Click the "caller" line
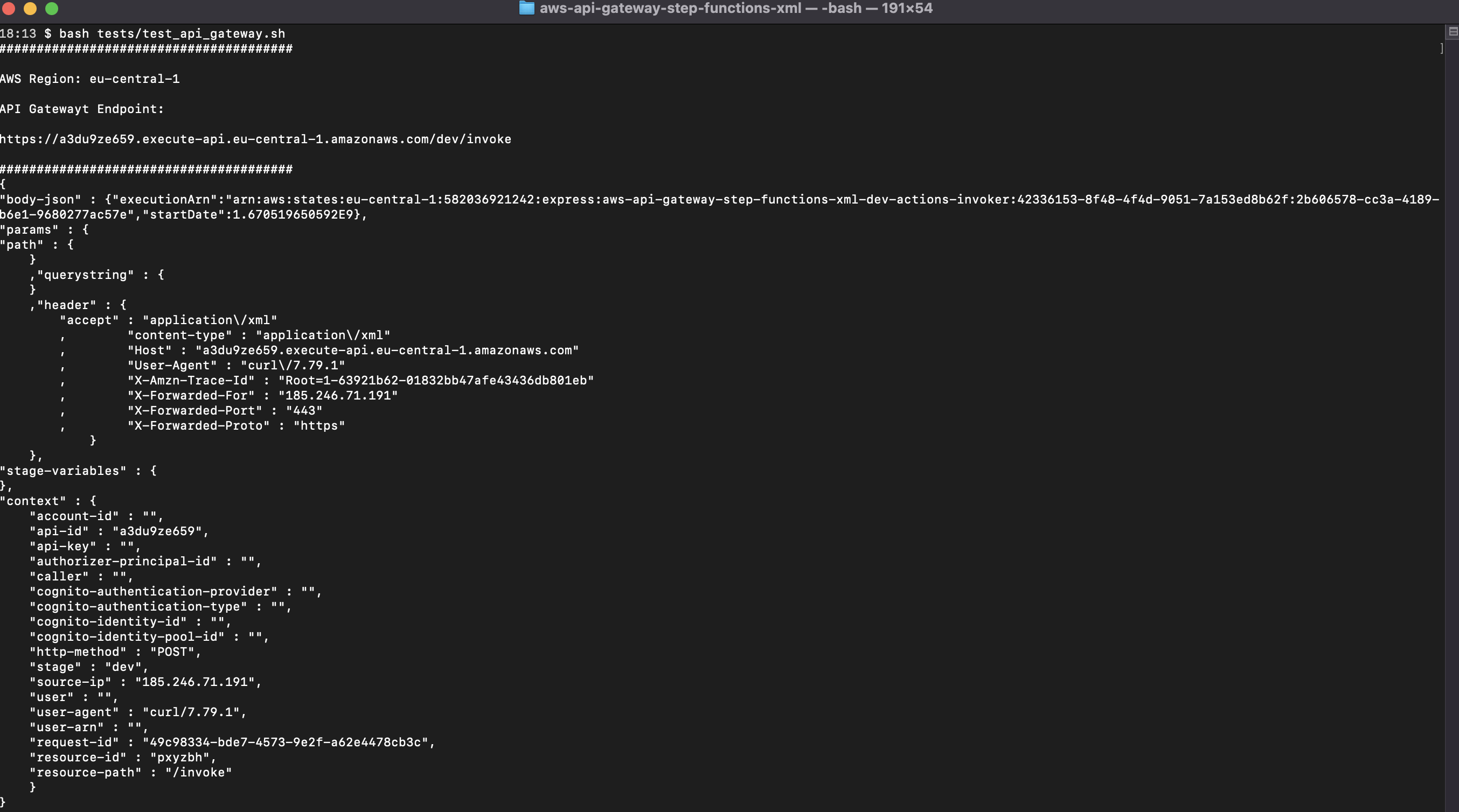This screenshot has height=812, width=1459. pyautogui.click(x=81, y=577)
